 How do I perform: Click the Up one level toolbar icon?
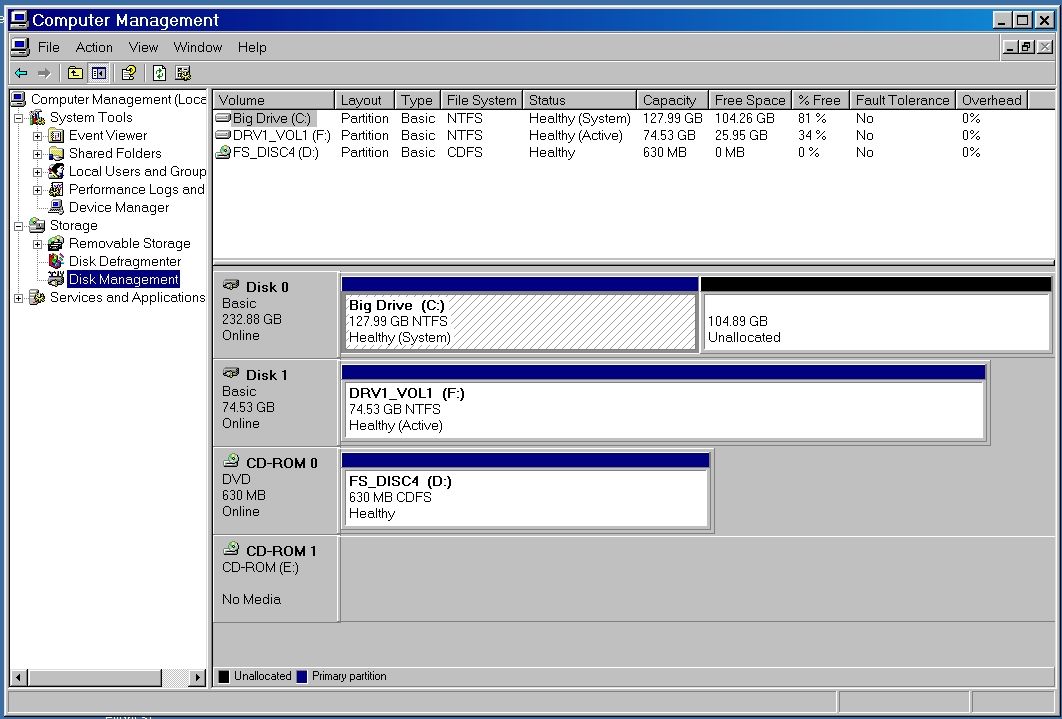pos(75,73)
